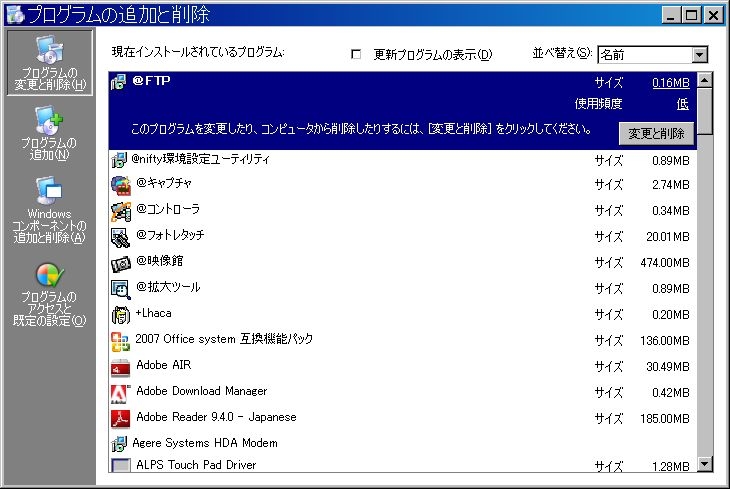Click the 2.74MB size value
730x489 pixels.
pos(670,185)
